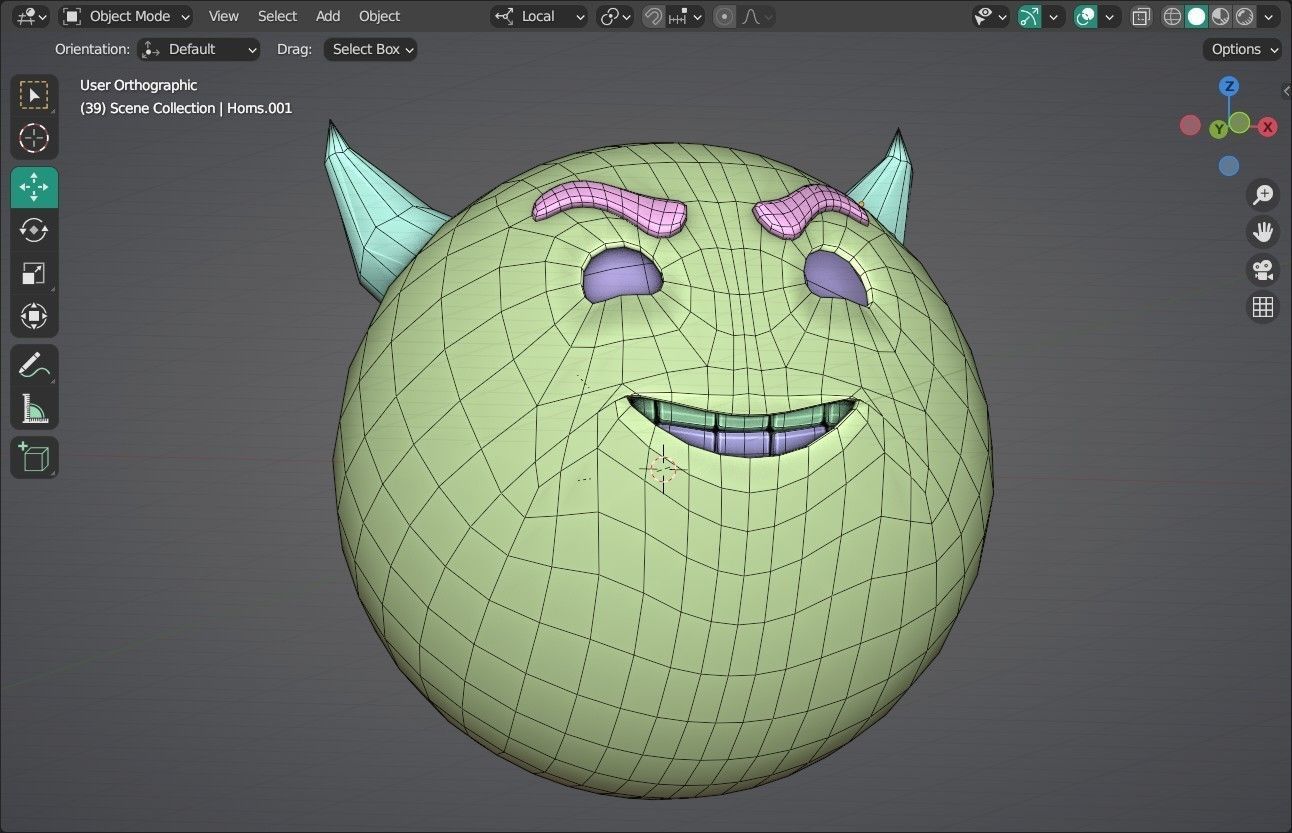Select the Scale tool
Viewport: 1292px width, 833px height.
point(34,273)
